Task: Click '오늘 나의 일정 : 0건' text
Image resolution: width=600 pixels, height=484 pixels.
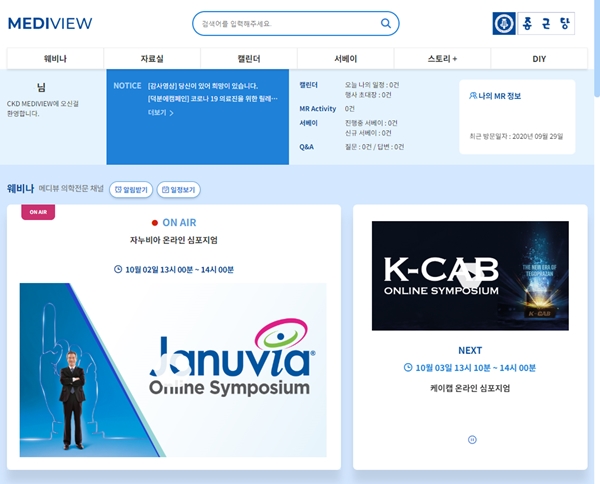Action: coord(372,85)
